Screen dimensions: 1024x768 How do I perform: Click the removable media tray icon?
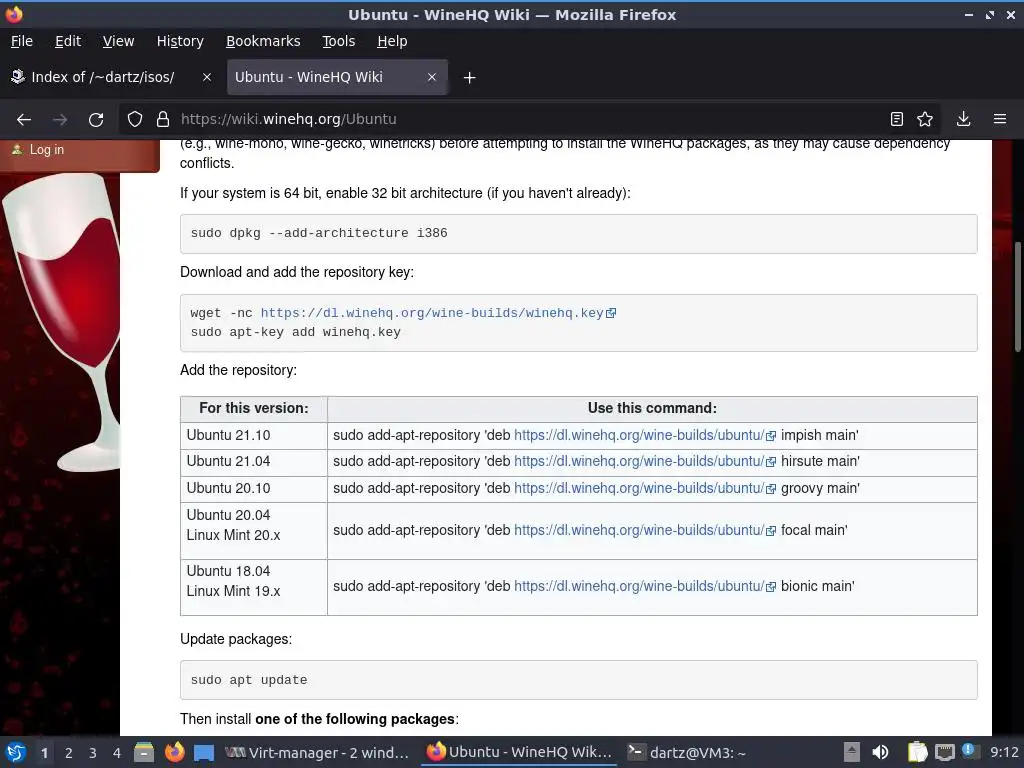point(851,752)
